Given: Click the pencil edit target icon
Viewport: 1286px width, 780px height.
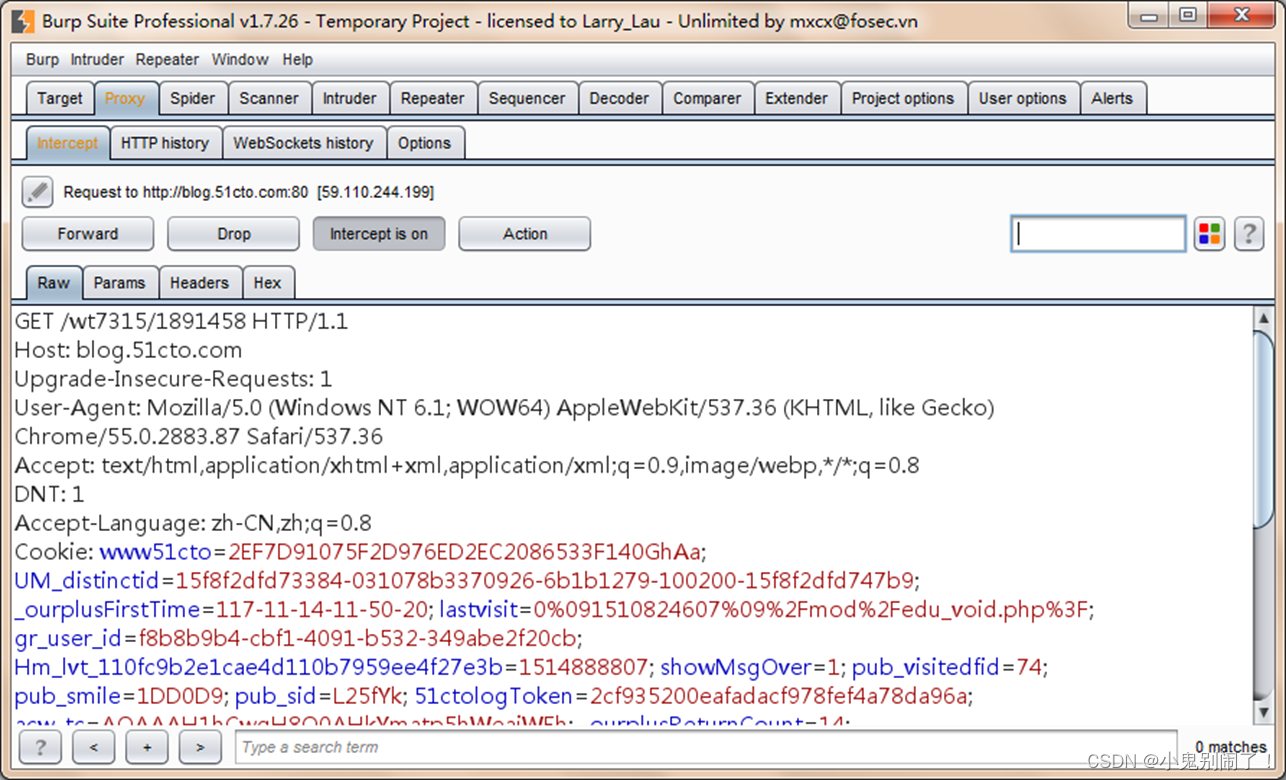Looking at the screenshot, I should [x=37, y=191].
